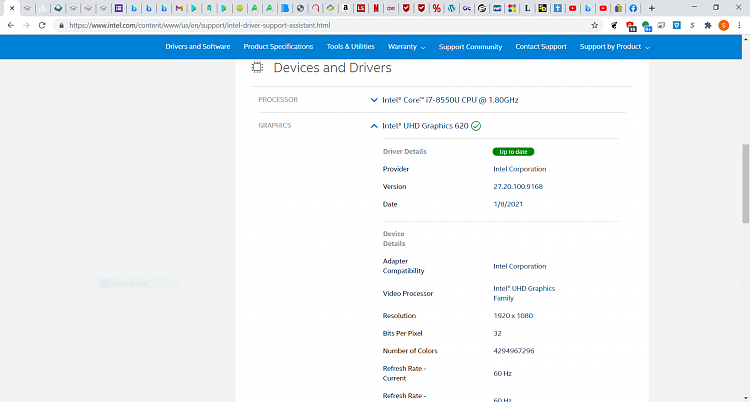Switch to the red percent-sign tab
Screen dimensions: 750x402
tap(436, 8)
